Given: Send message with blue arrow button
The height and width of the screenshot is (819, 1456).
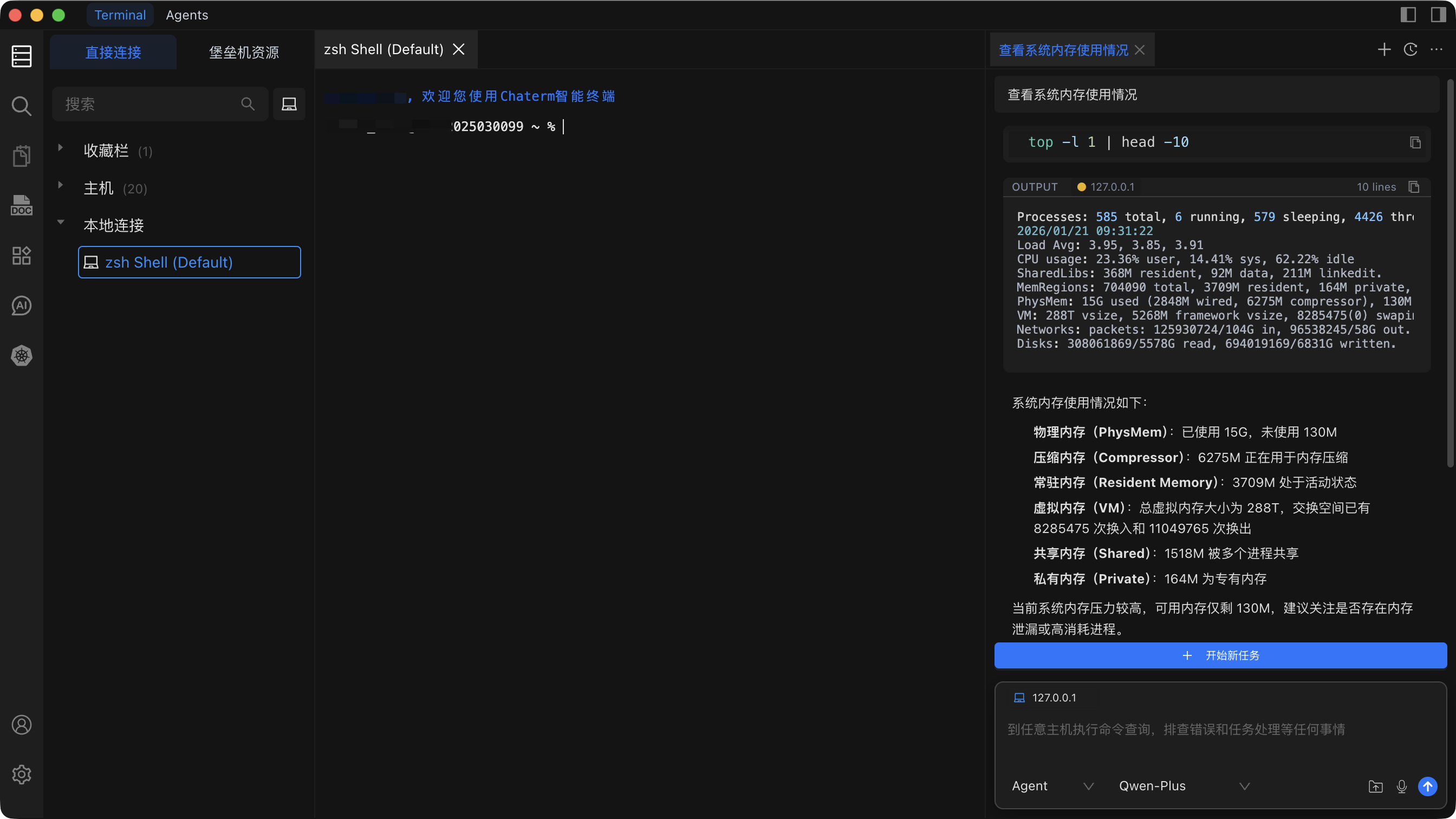Looking at the screenshot, I should click(1427, 786).
